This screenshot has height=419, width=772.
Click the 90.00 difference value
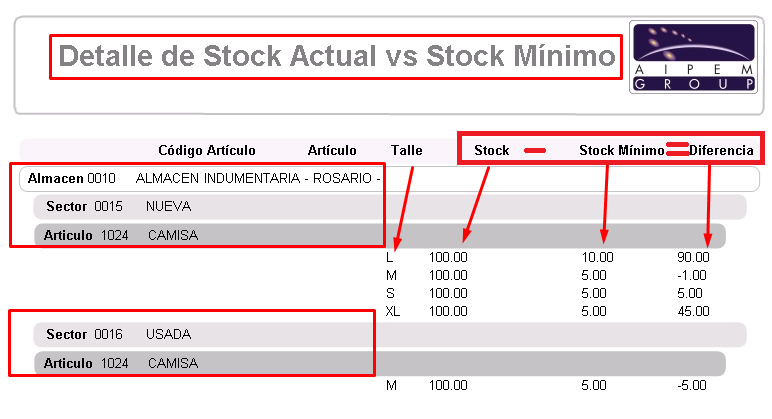click(693, 257)
